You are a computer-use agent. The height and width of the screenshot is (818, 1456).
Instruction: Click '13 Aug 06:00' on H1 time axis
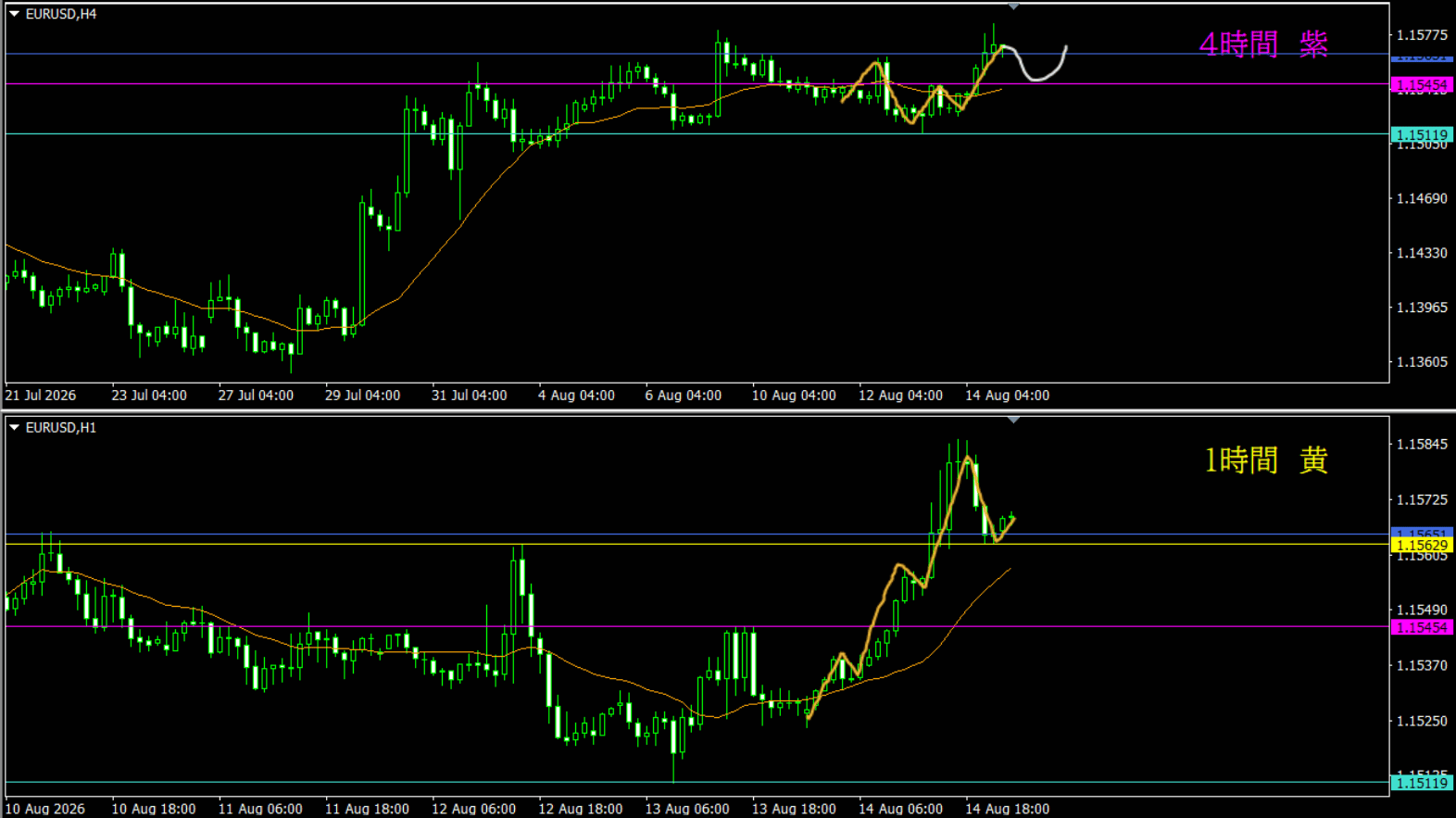tap(687, 809)
